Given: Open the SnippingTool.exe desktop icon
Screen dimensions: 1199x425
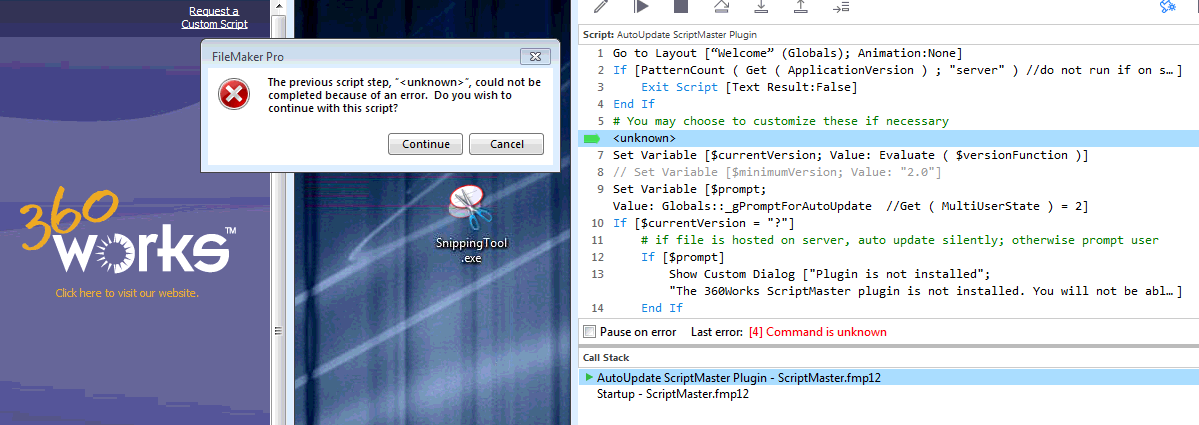Looking at the screenshot, I should coord(472,222).
